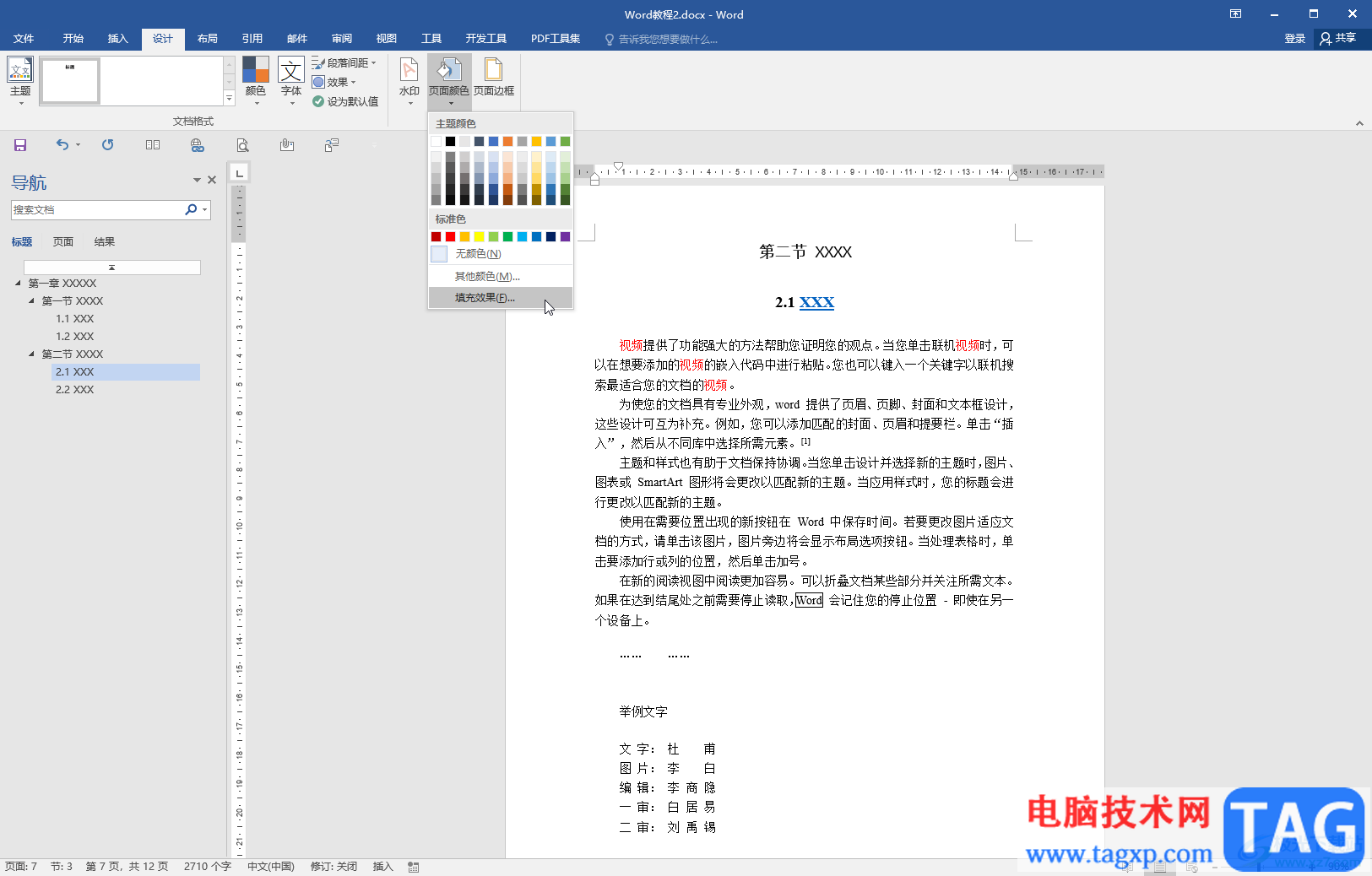Pick the standard dark red swatch
1372x876 pixels.
(436, 236)
